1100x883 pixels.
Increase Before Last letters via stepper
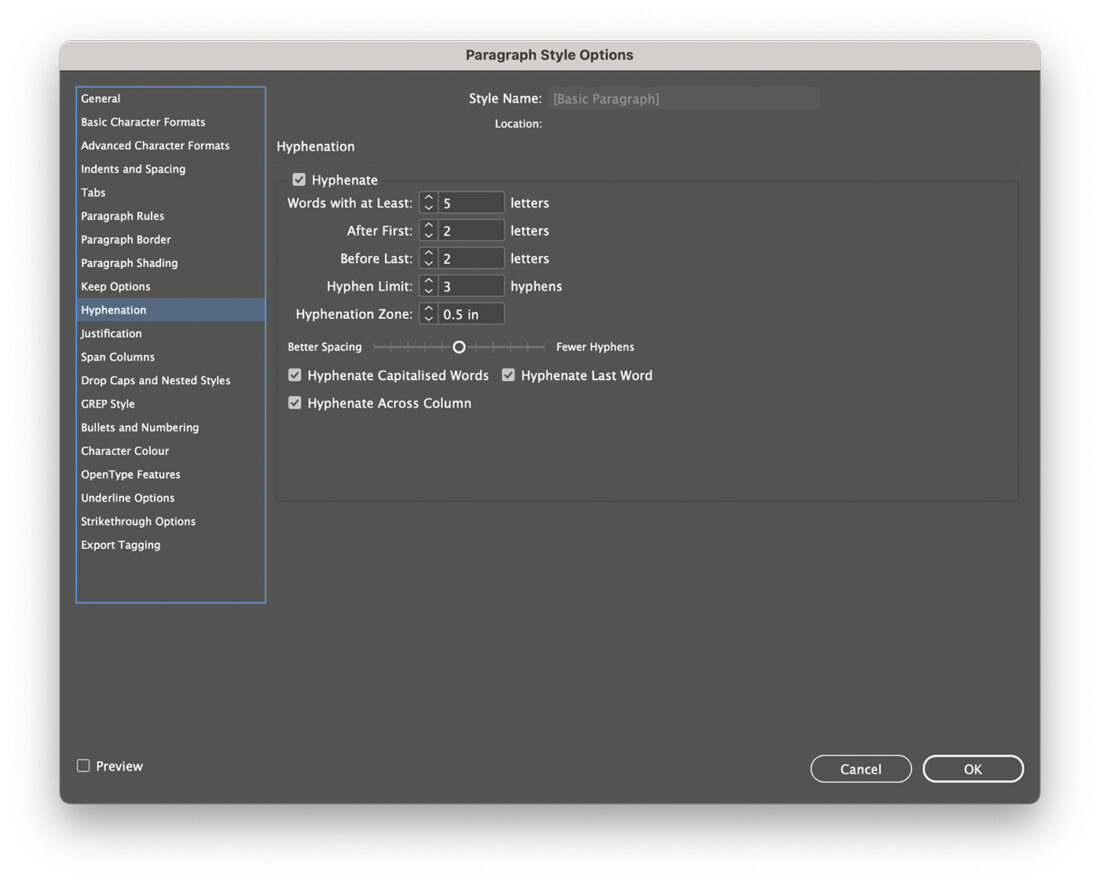428,253
